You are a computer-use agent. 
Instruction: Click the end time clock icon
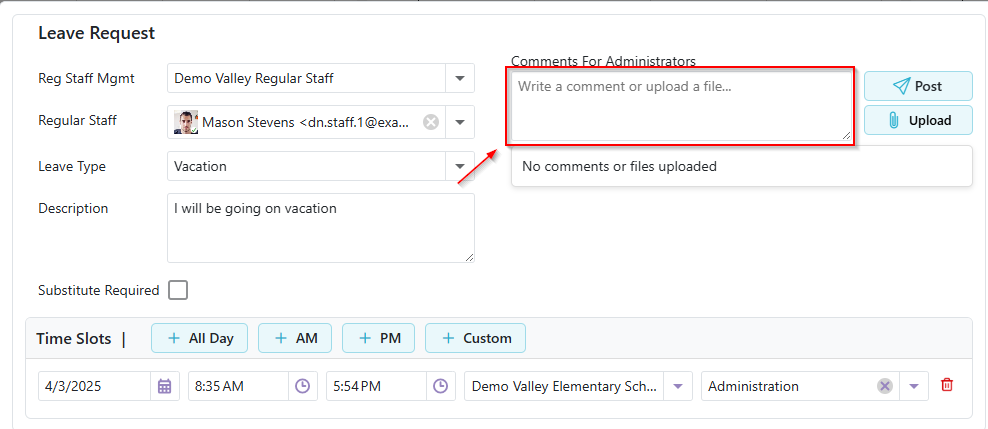pos(440,386)
